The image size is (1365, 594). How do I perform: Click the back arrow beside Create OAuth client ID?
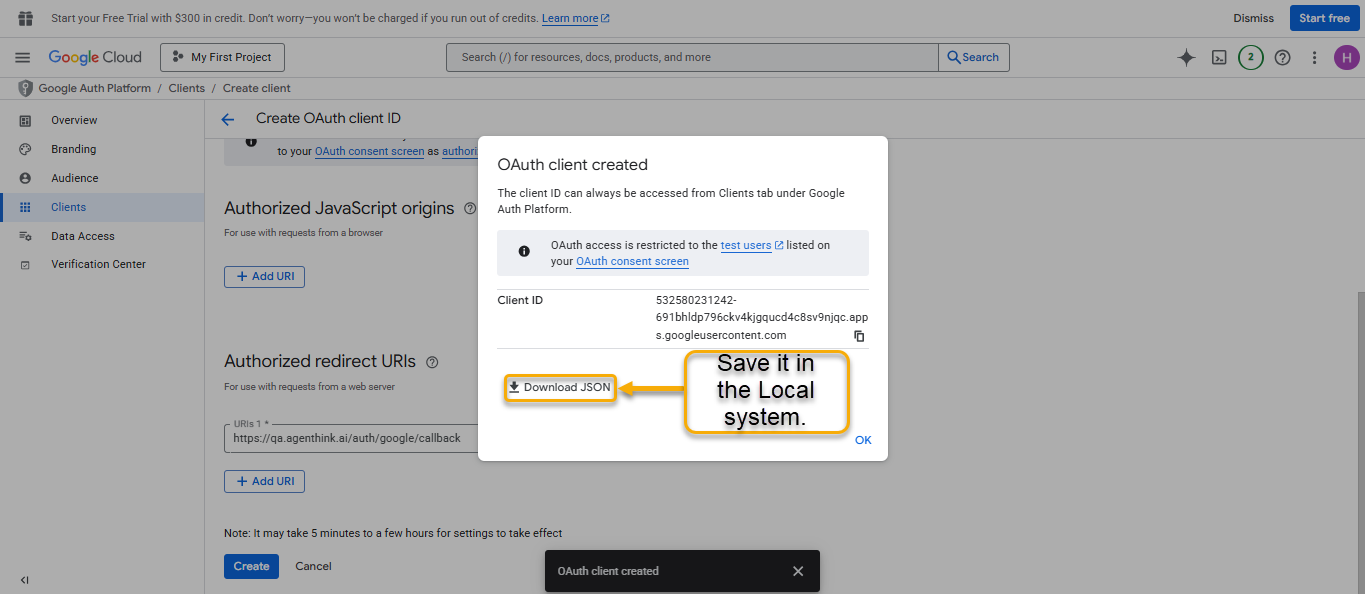tap(228, 119)
